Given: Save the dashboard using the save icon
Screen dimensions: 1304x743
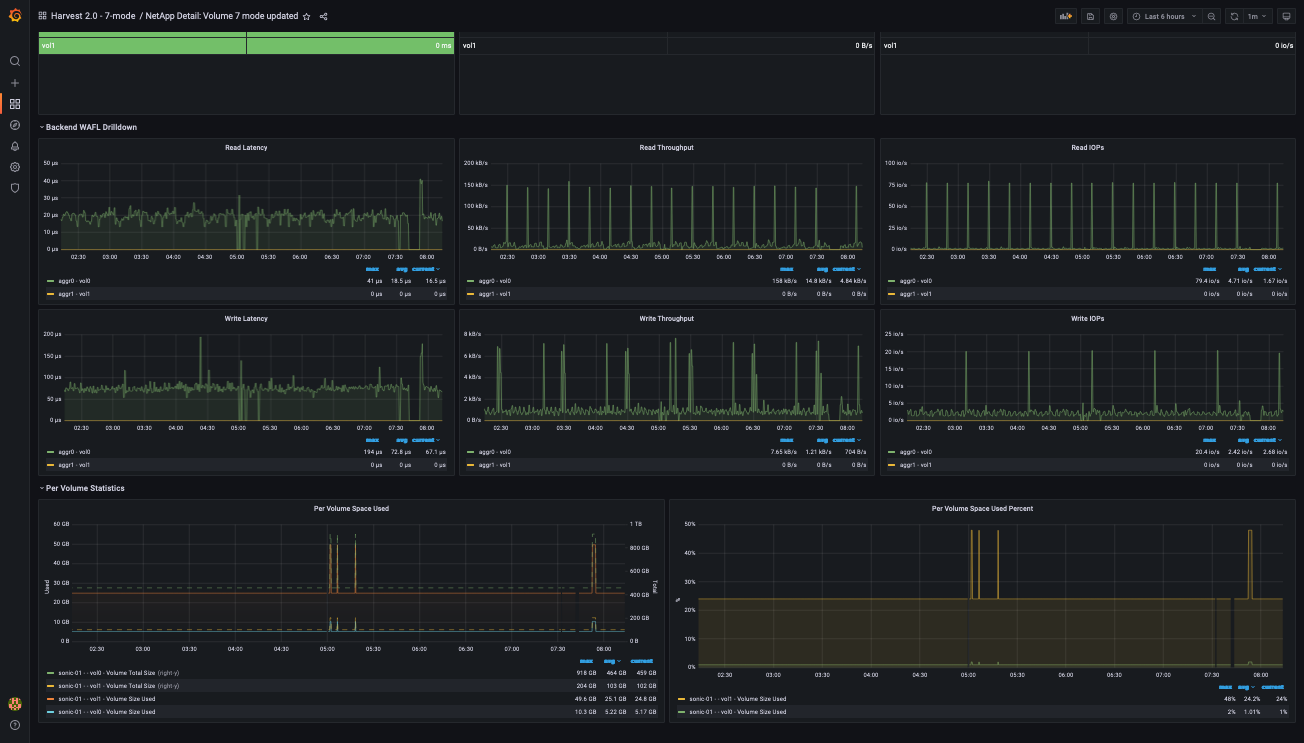Looking at the screenshot, I should [1089, 16].
